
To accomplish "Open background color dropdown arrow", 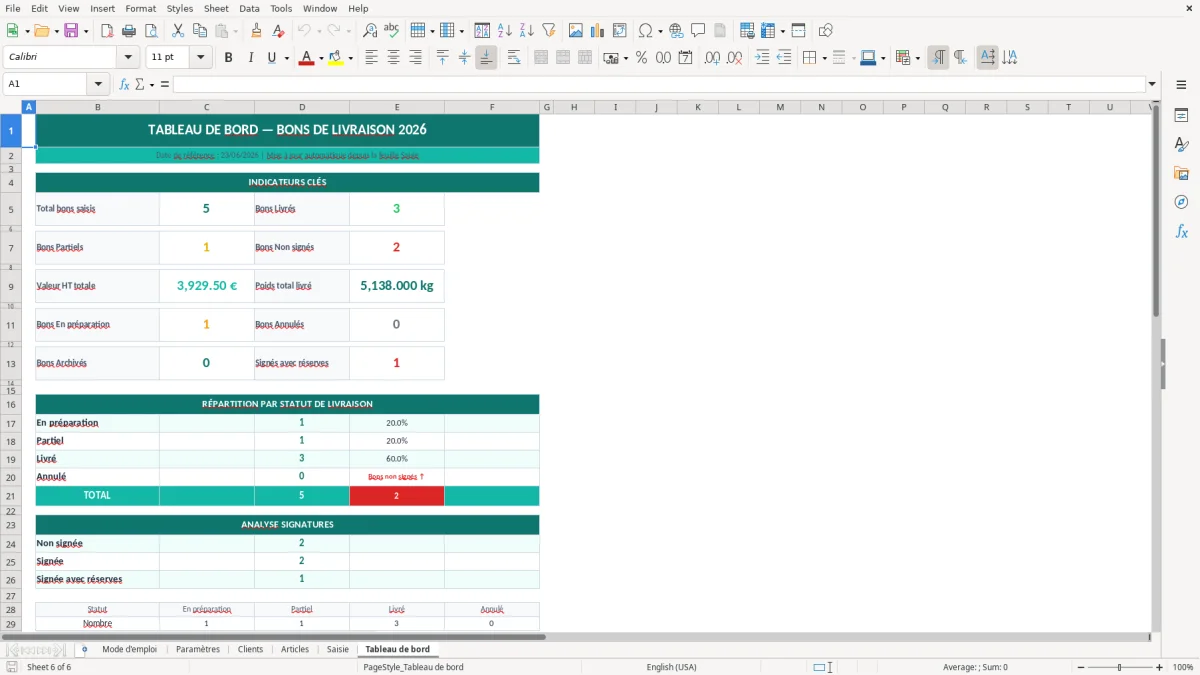I will pos(351,58).
